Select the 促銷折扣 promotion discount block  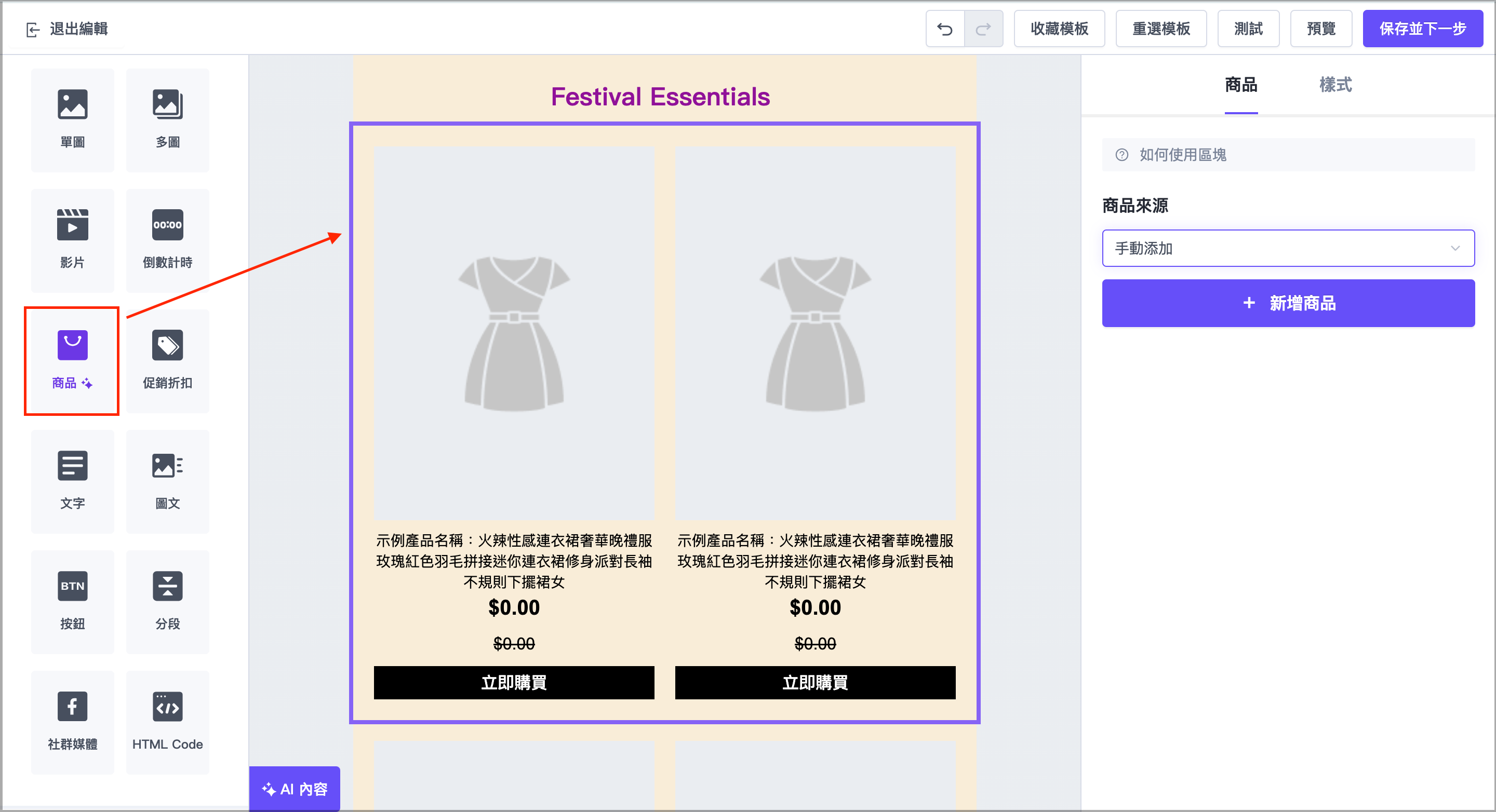(x=167, y=360)
